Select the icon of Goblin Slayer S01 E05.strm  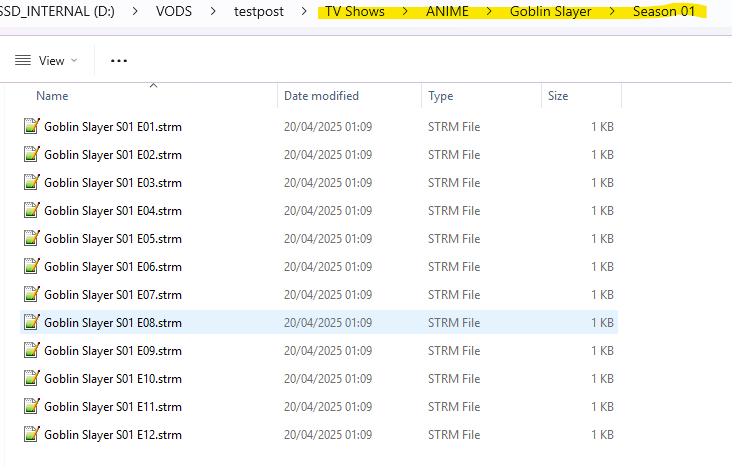(31, 239)
